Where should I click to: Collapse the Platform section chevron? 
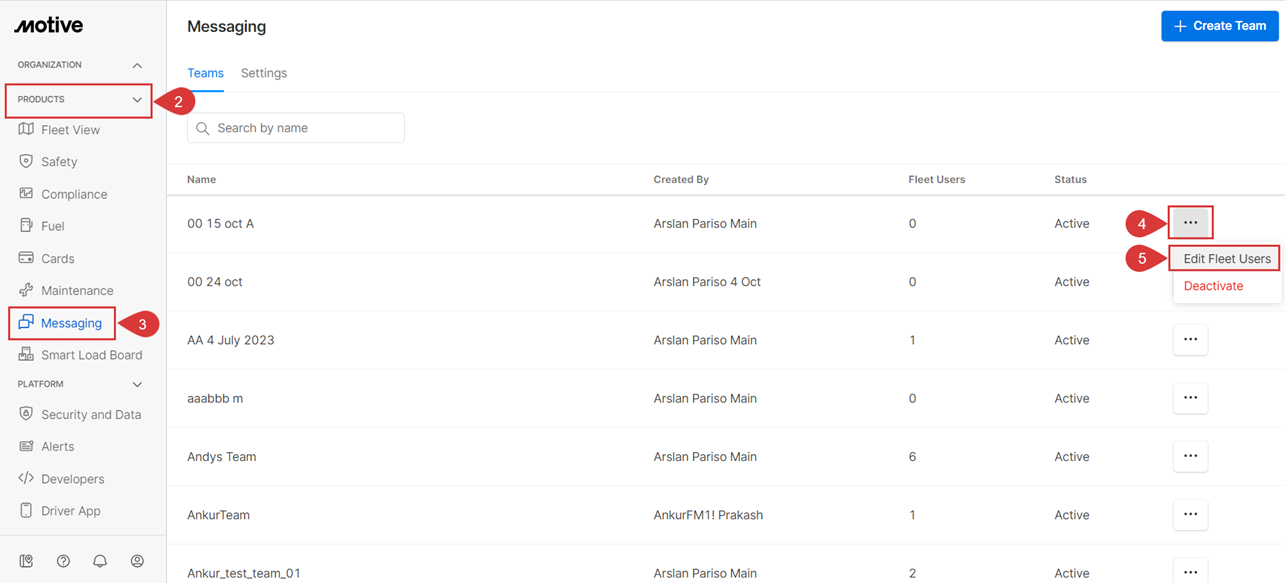coord(137,384)
